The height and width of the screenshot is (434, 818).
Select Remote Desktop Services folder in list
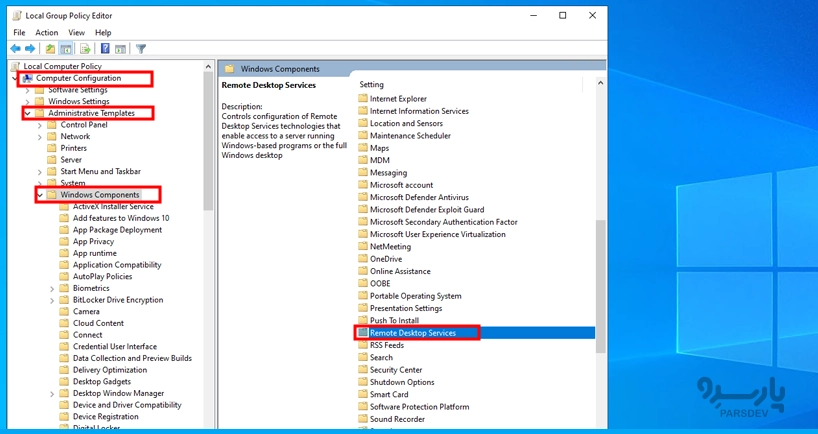(x=412, y=333)
